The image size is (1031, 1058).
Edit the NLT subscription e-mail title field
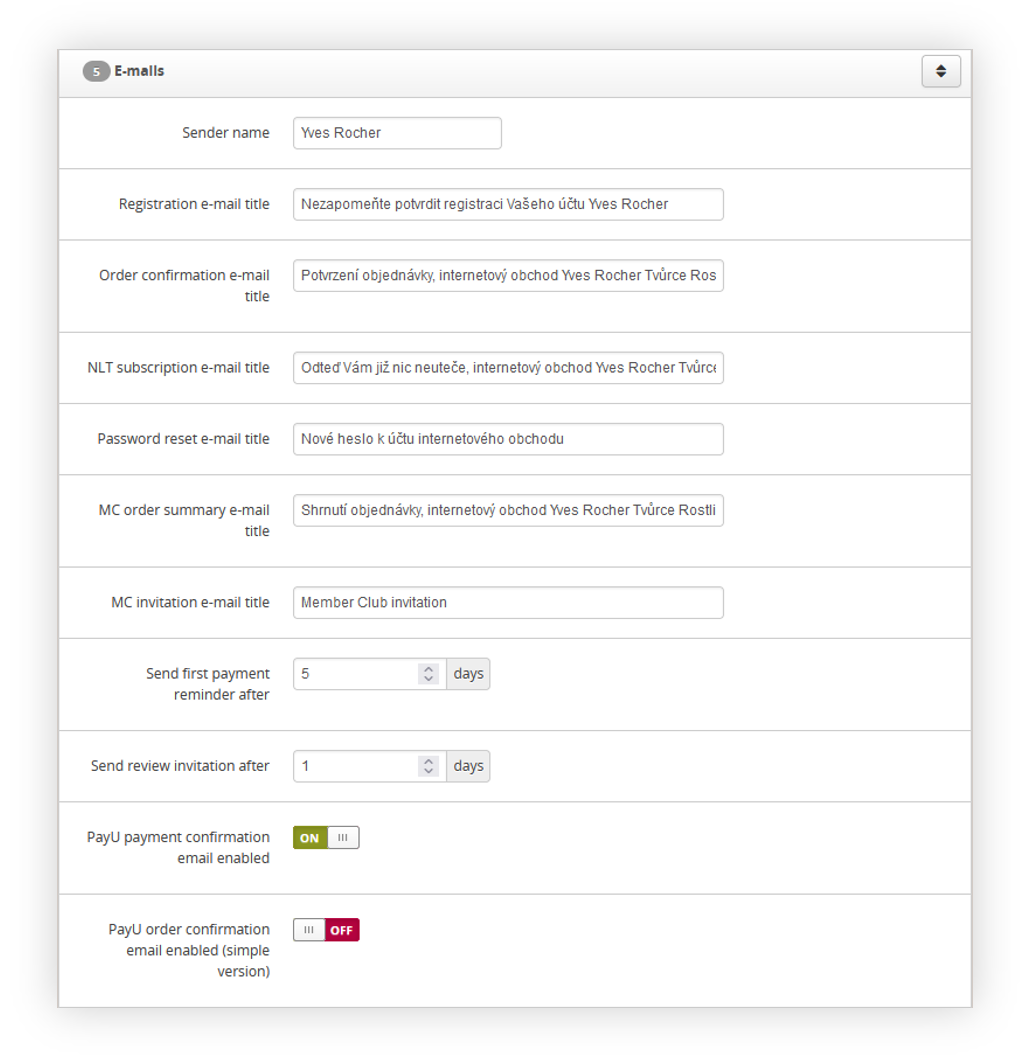[508, 368]
